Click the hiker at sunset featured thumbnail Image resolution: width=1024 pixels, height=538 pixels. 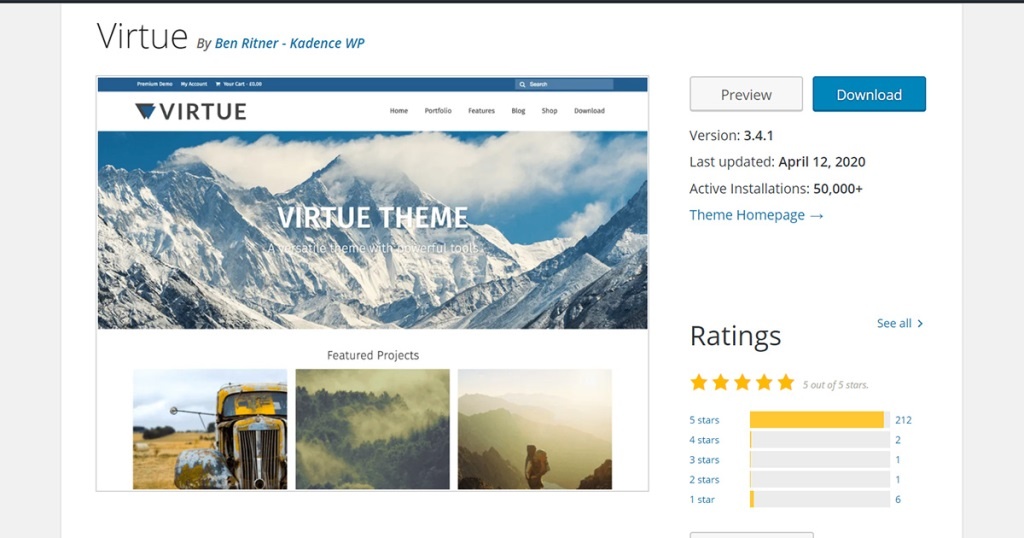tap(534, 429)
